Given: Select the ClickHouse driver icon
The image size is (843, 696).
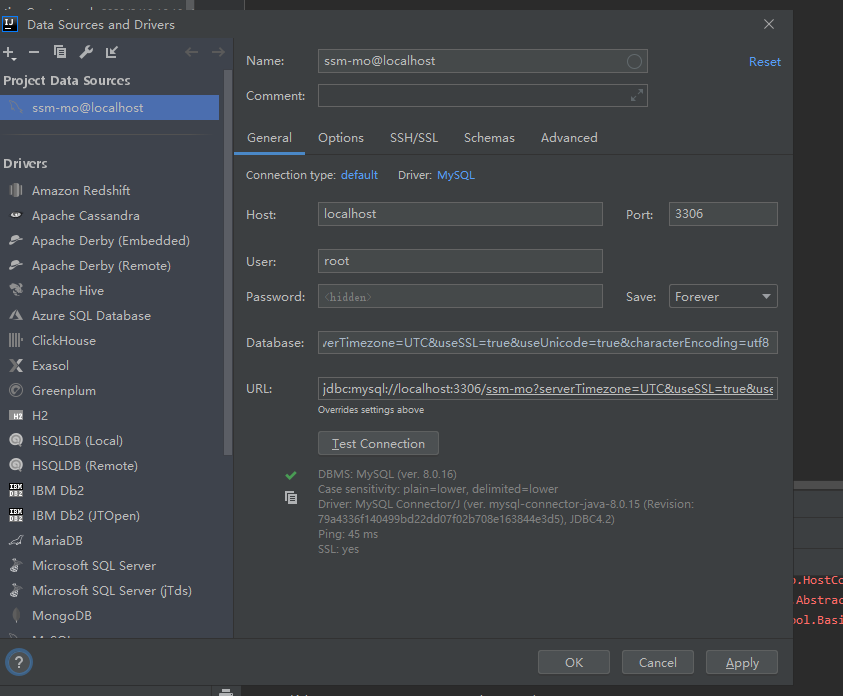Looking at the screenshot, I should click(x=16, y=340).
